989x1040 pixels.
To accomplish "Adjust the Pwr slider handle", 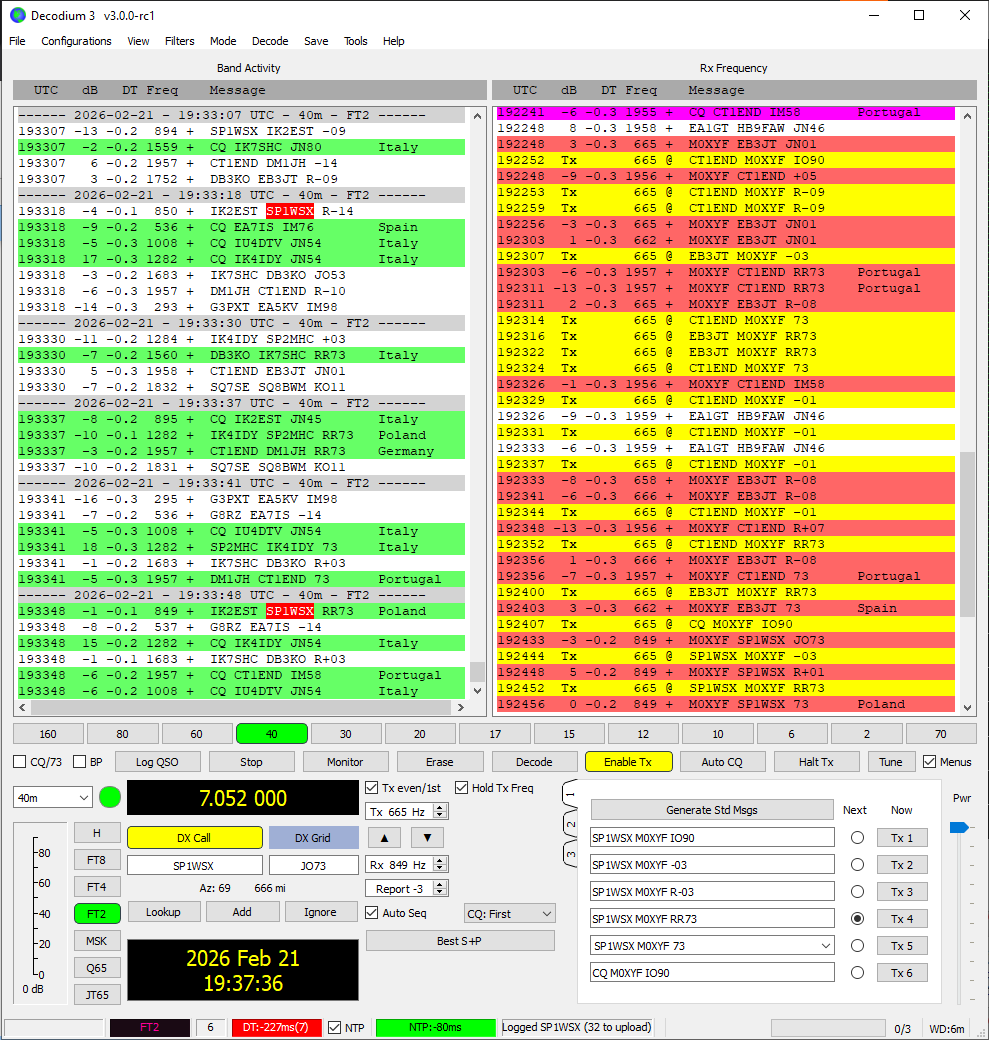I will tap(958, 827).
